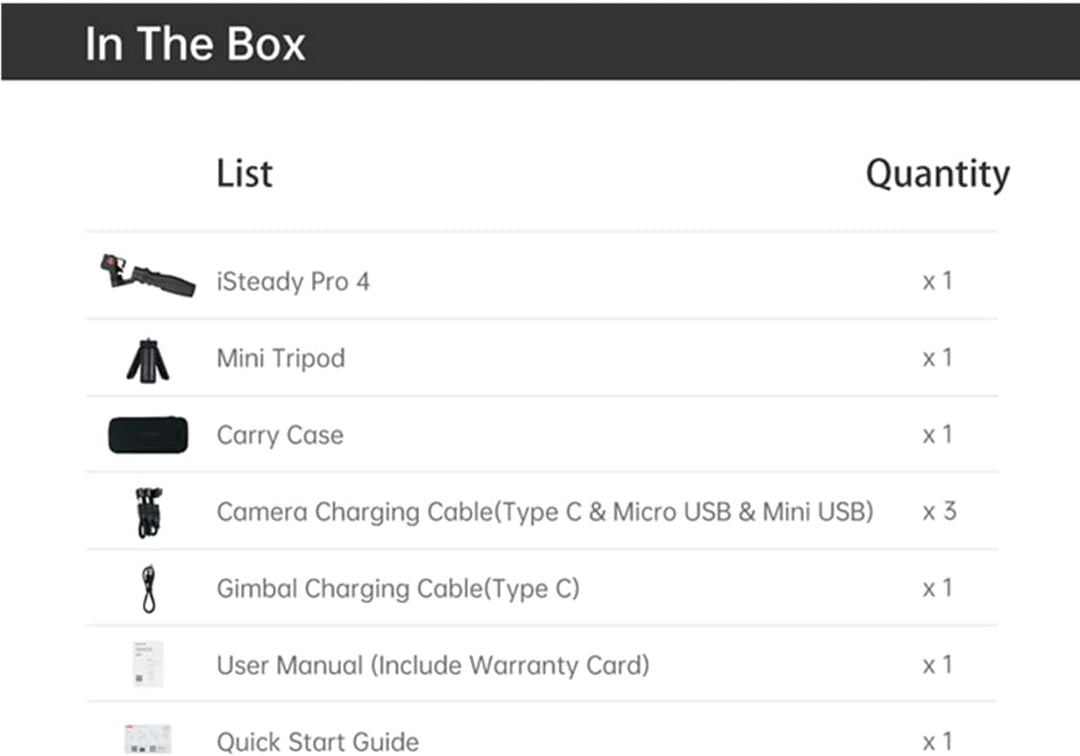Click the iSteady Pro 4 gimbal image
1080x756 pixels.
(147, 276)
